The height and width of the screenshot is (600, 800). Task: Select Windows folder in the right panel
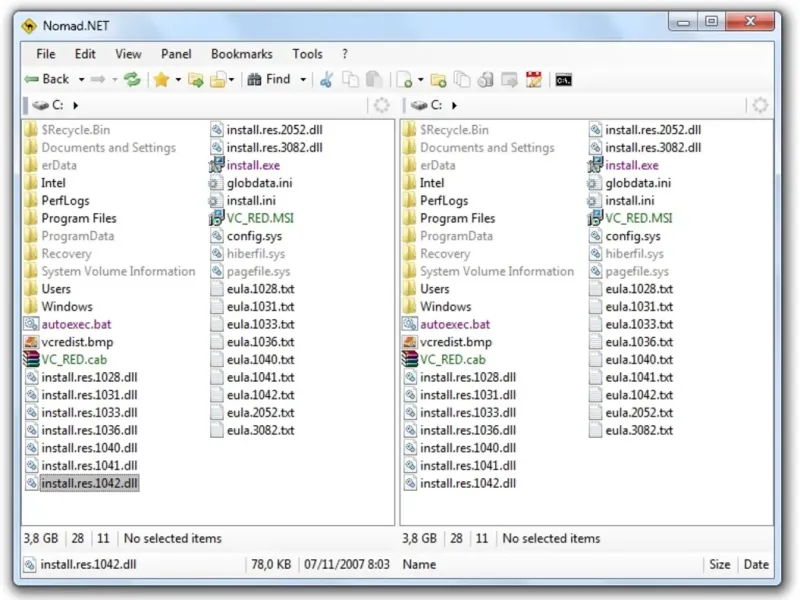pyautogui.click(x=437, y=307)
